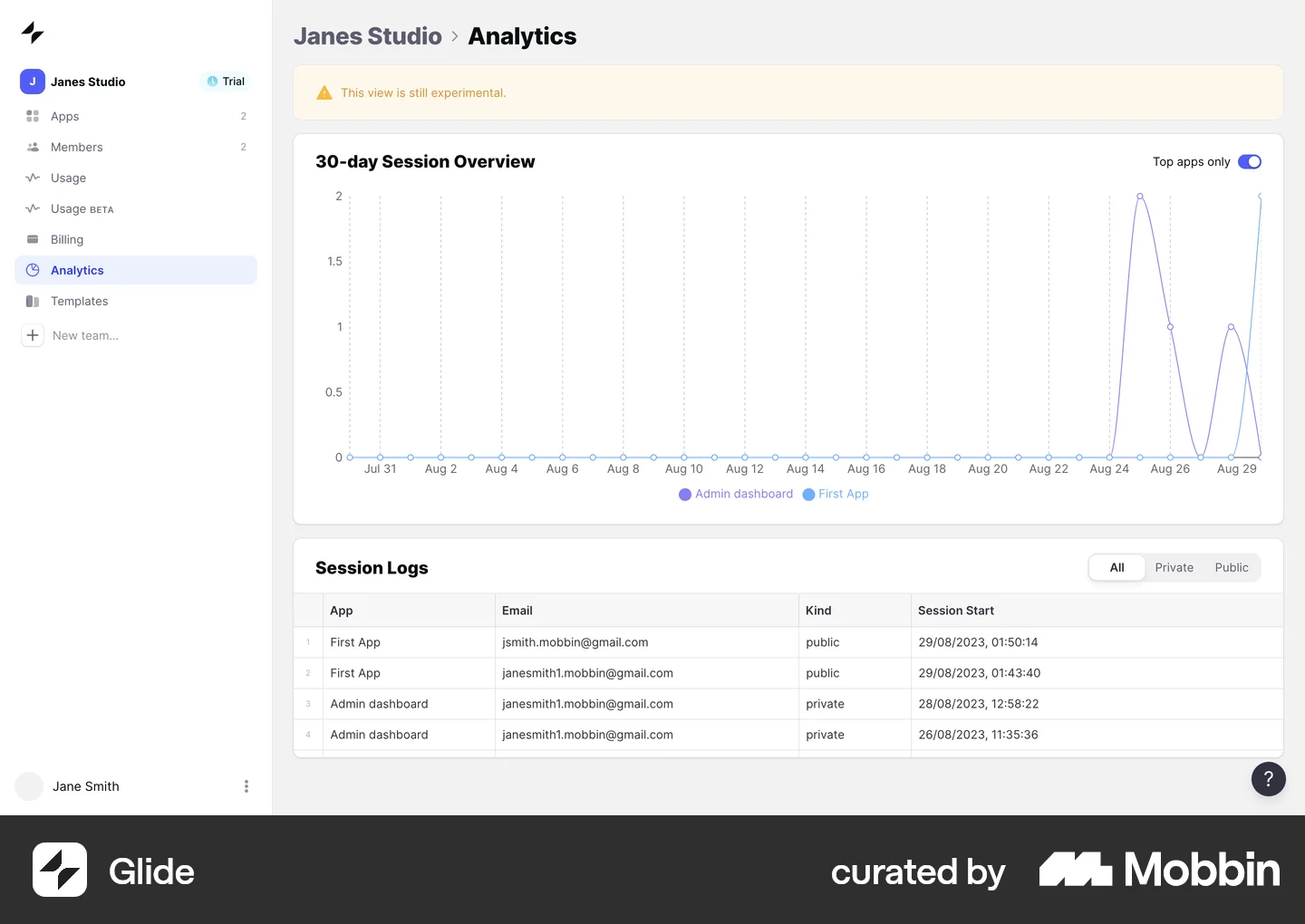
Task: Switch session logs to Private
Action: coord(1174,568)
